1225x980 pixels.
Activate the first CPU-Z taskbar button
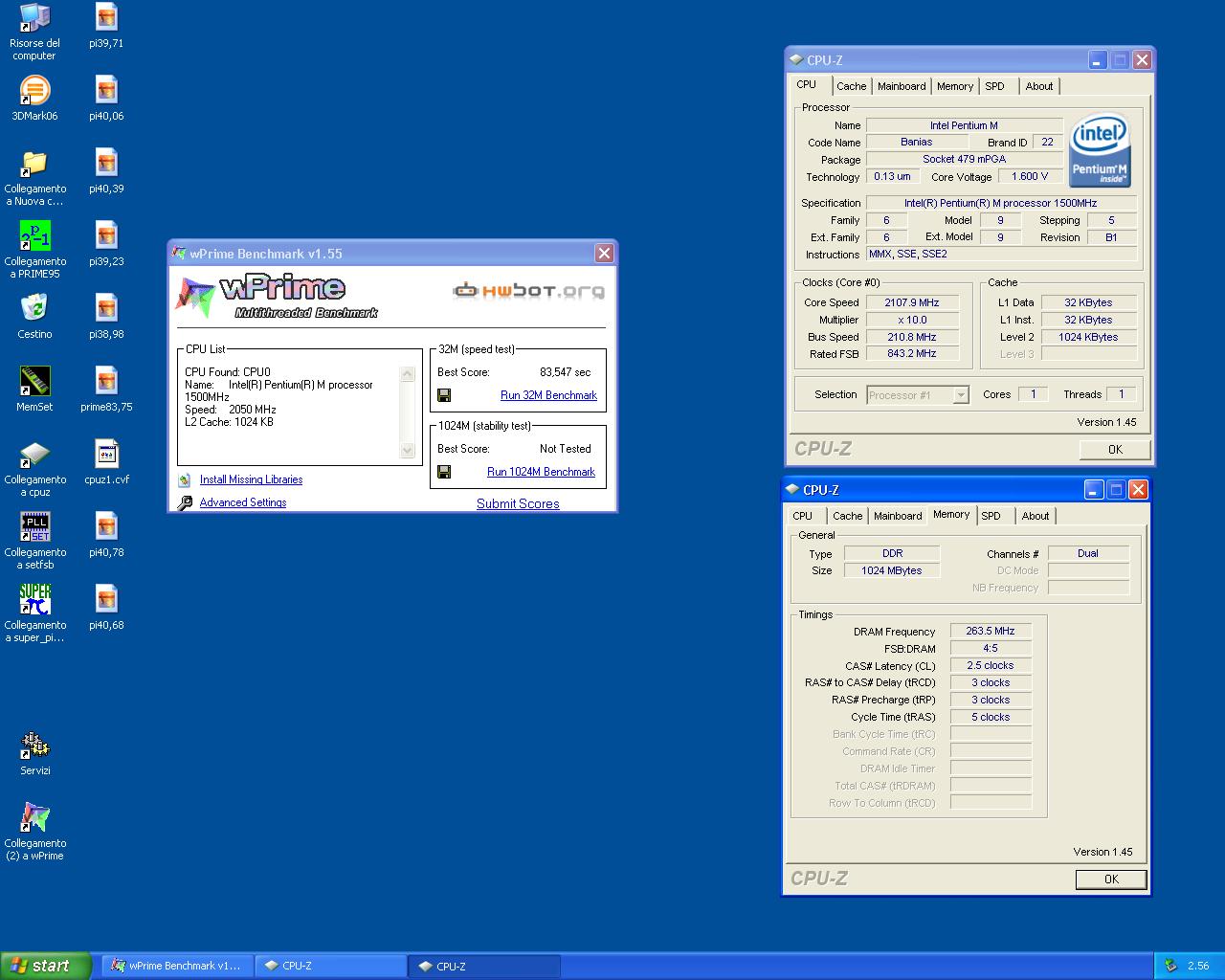(x=330, y=966)
